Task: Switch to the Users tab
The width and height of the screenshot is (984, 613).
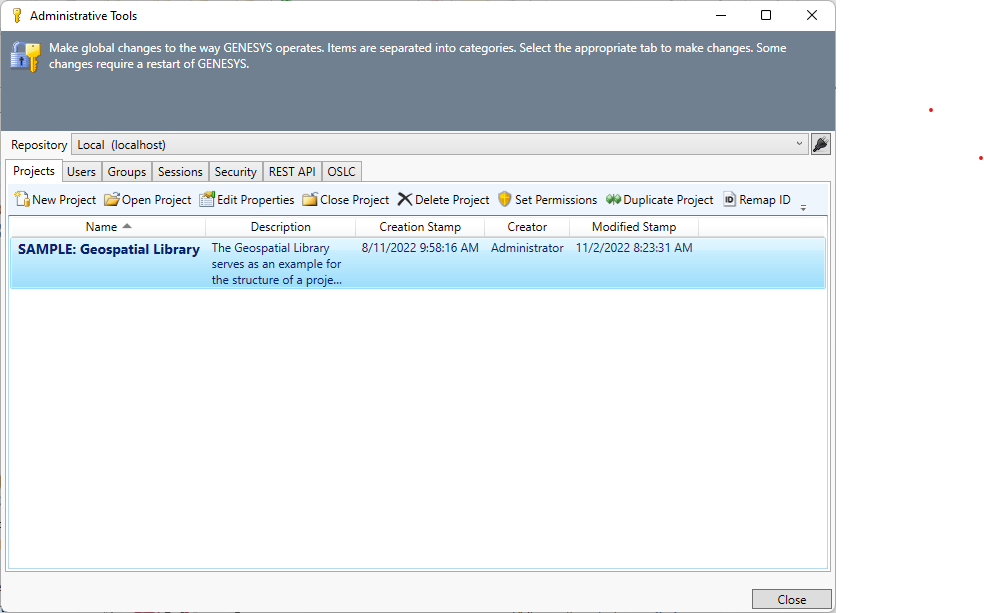Action: point(81,172)
